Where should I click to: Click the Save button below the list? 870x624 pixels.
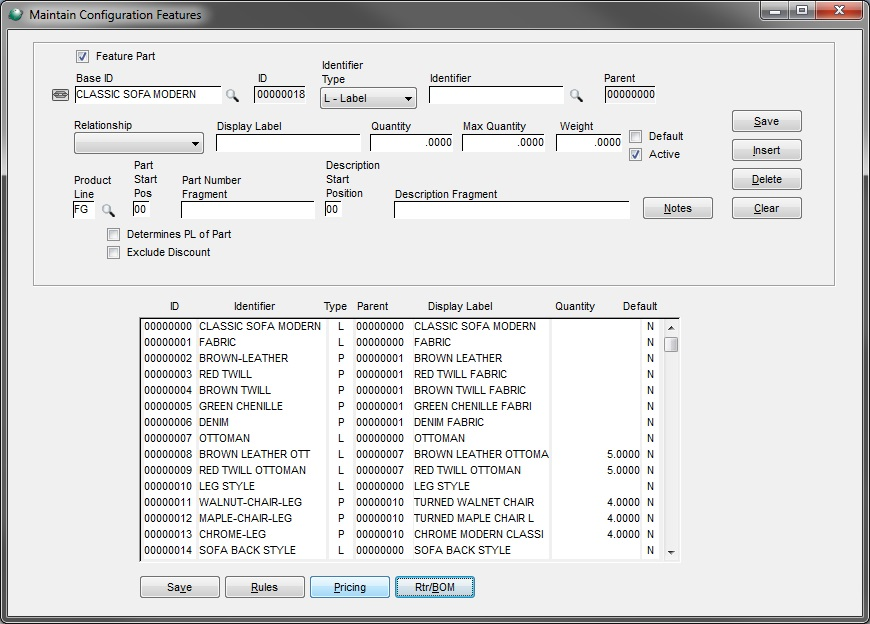180,587
